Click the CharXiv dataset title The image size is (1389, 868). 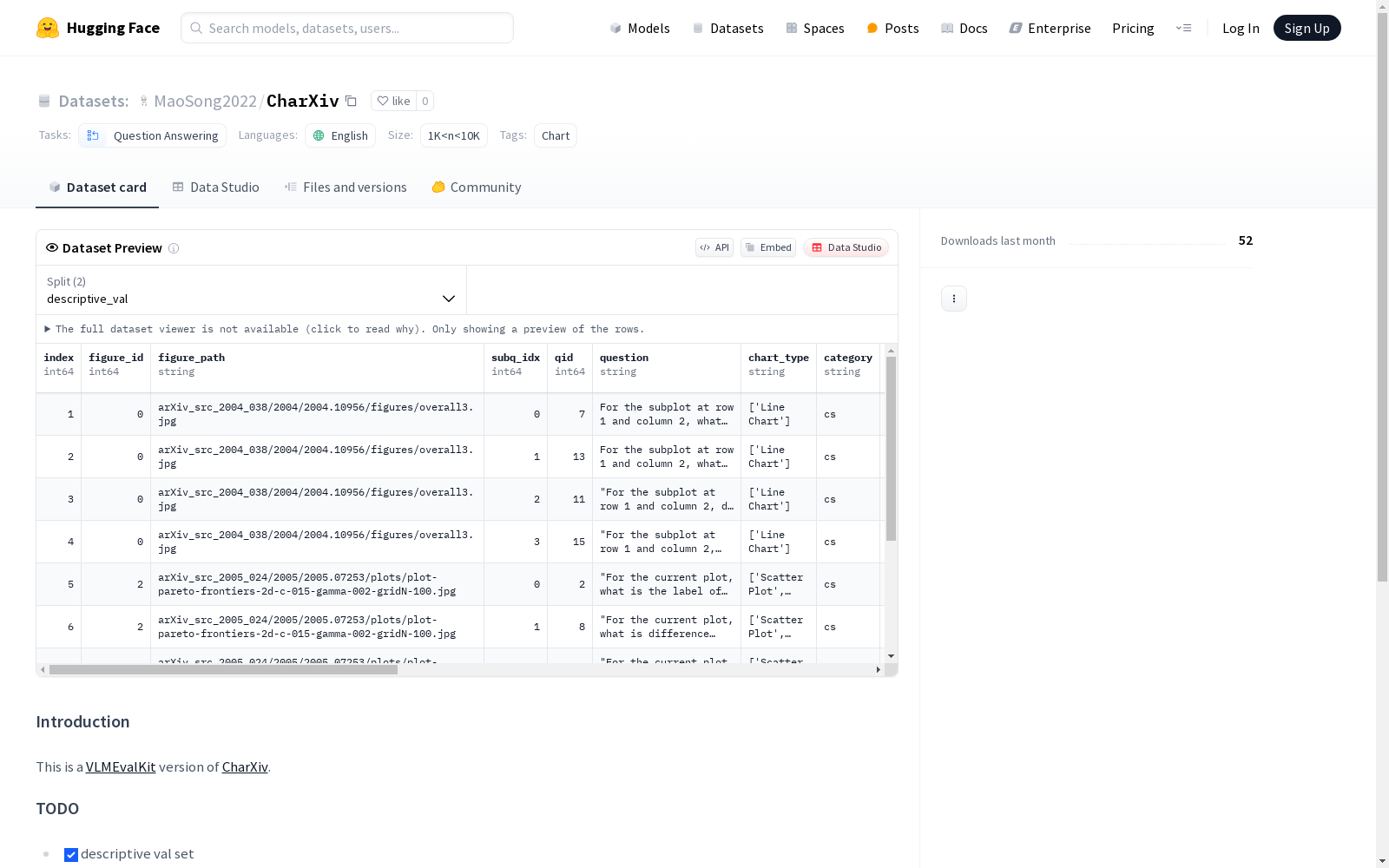pyautogui.click(x=303, y=101)
